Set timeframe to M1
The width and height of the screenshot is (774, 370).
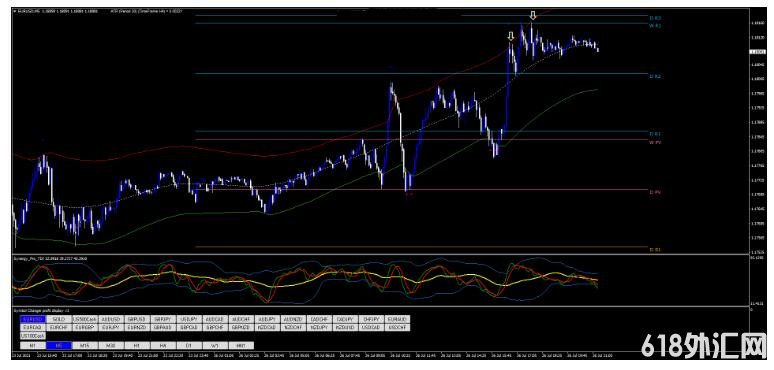coord(33,345)
